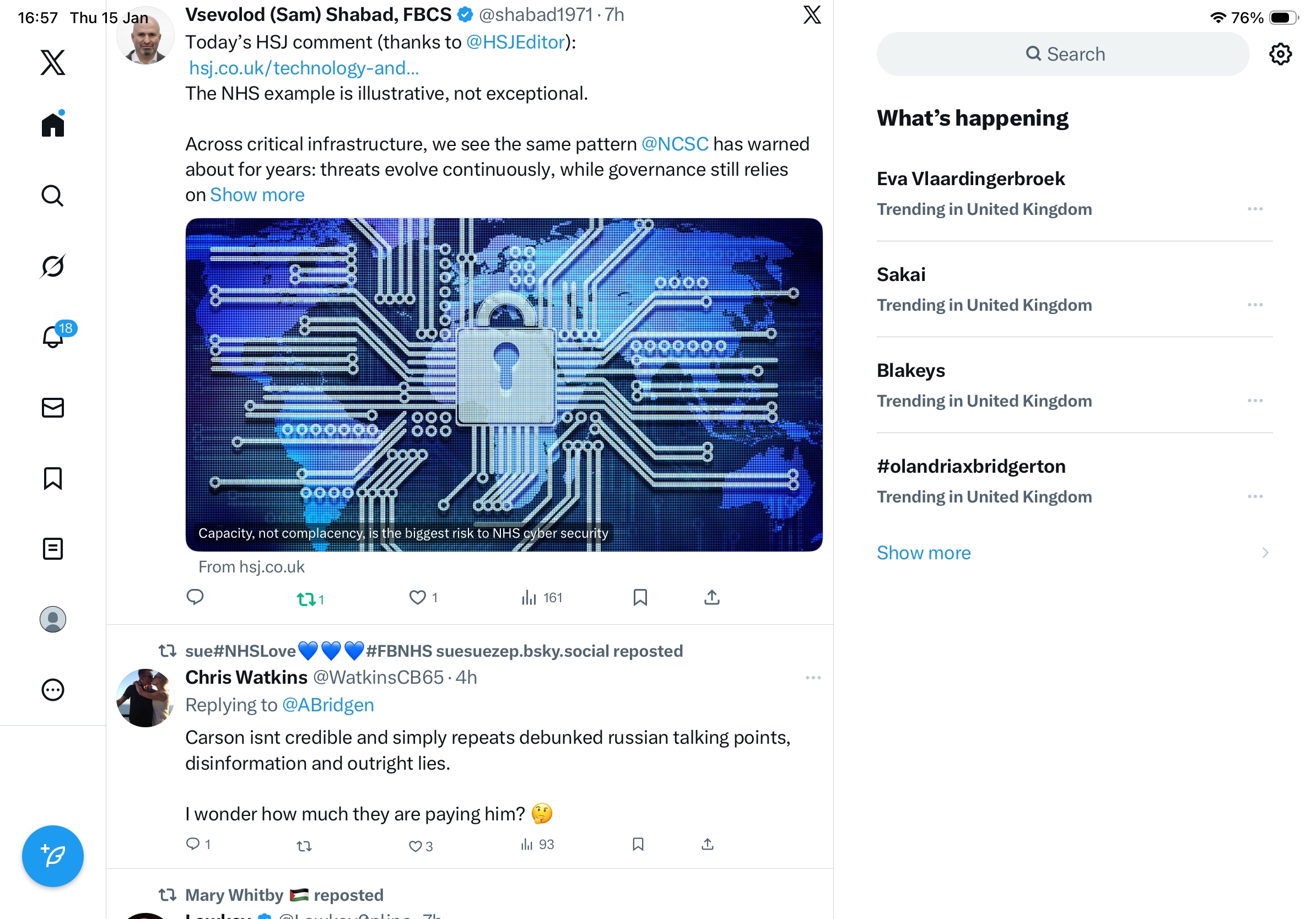Open Lists icon in sidebar
Screen dimensions: 1316x919
click(x=53, y=549)
